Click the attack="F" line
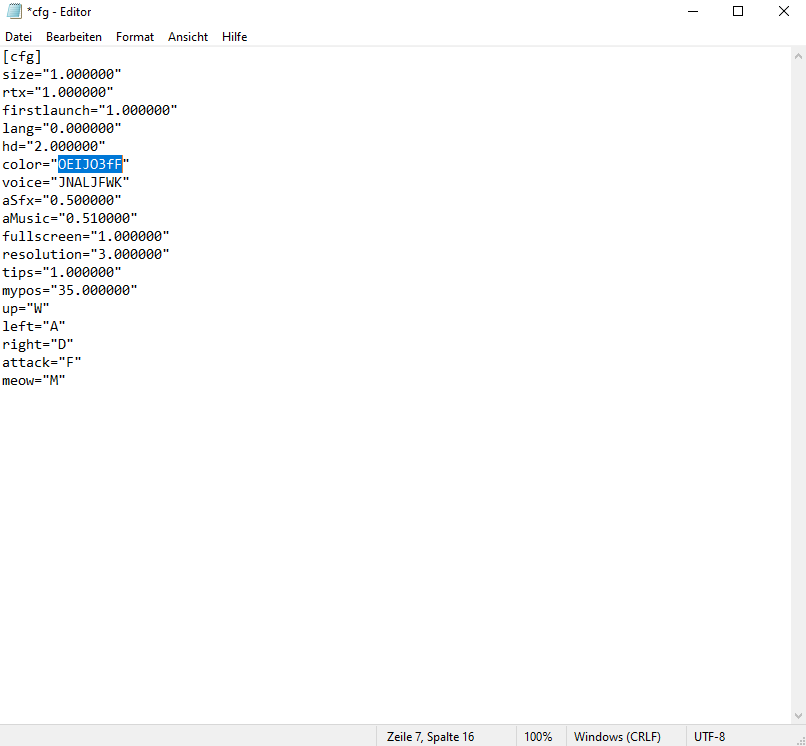 pos(42,362)
